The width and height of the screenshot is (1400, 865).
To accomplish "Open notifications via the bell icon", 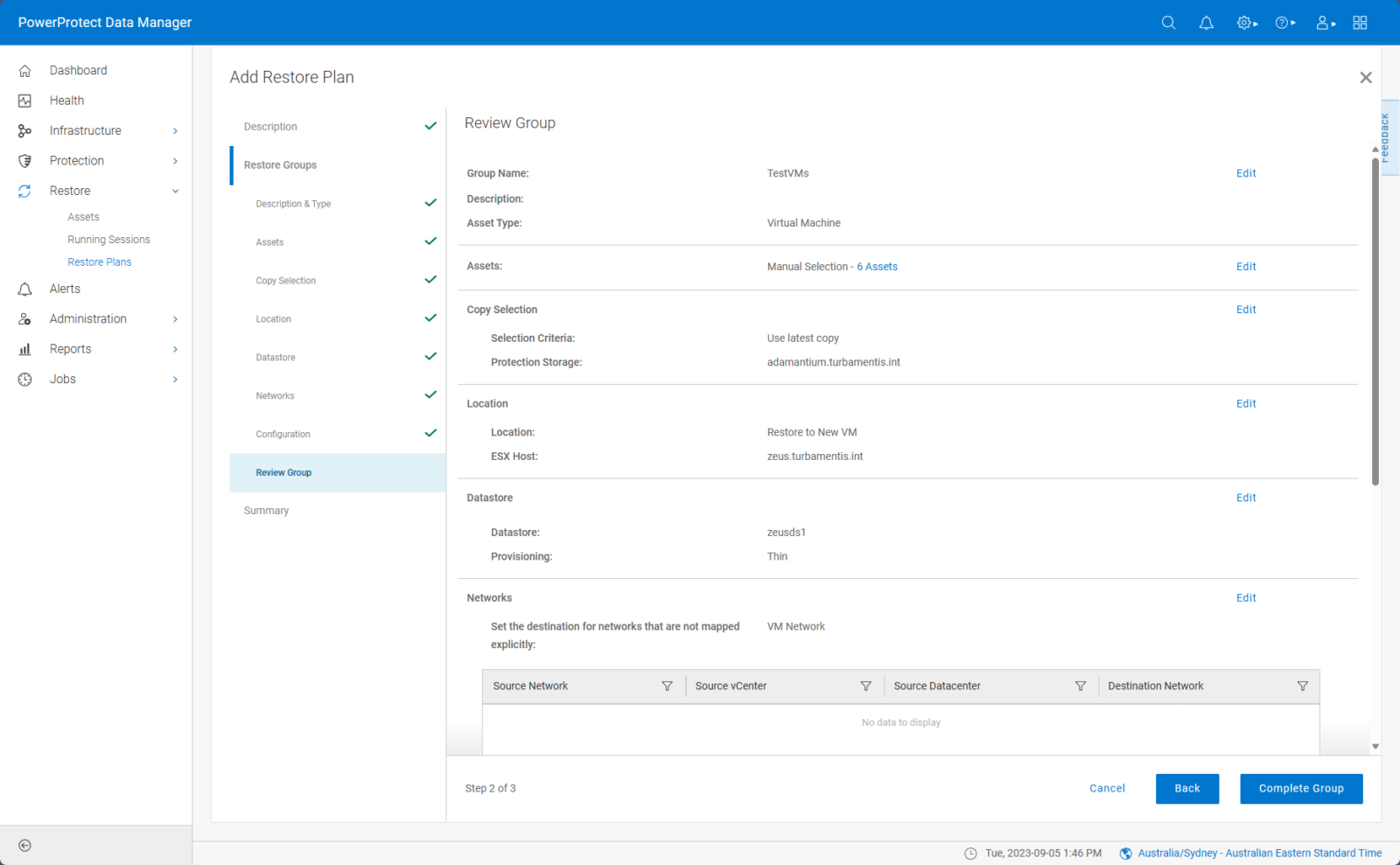I will (1206, 23).
